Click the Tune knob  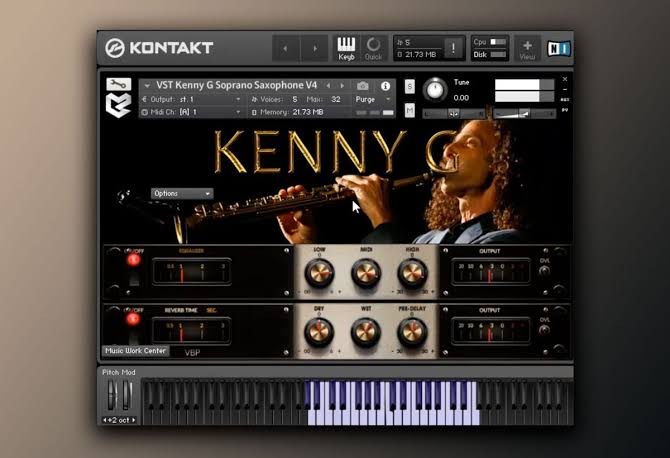pyautogui.click(x=435, y=89)
